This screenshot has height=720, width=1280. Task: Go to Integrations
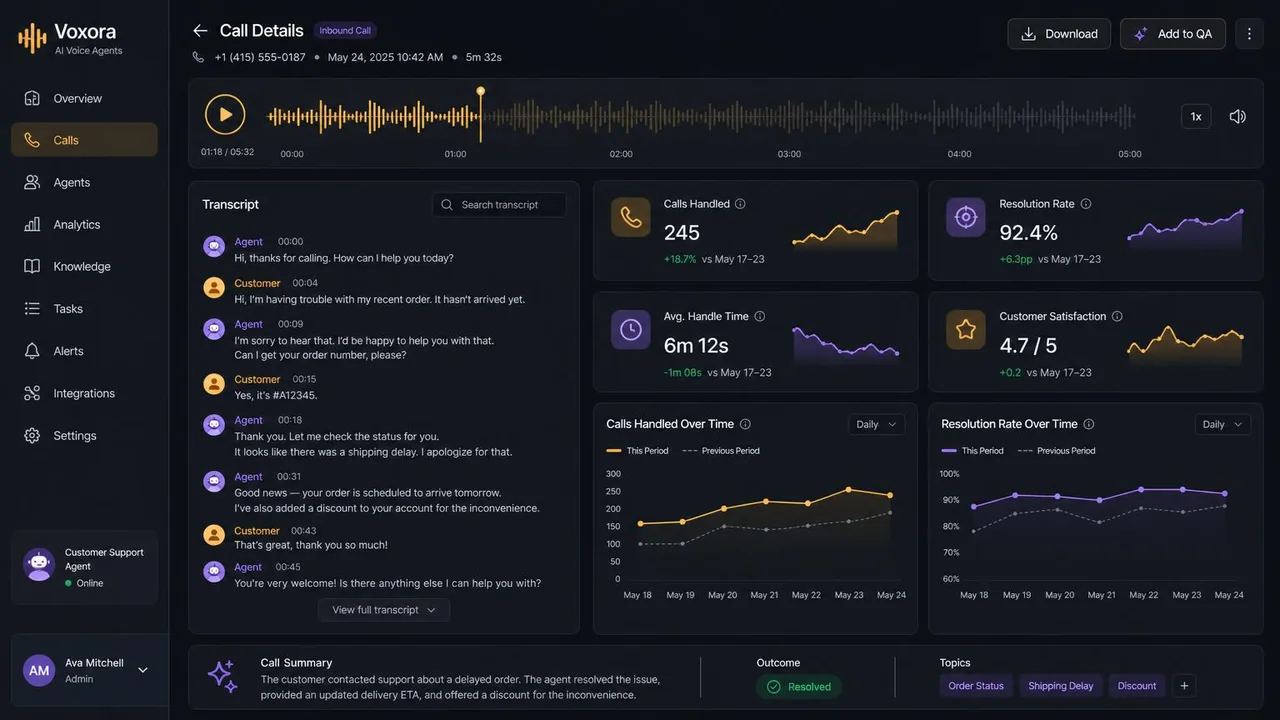[x=84, y=393]
